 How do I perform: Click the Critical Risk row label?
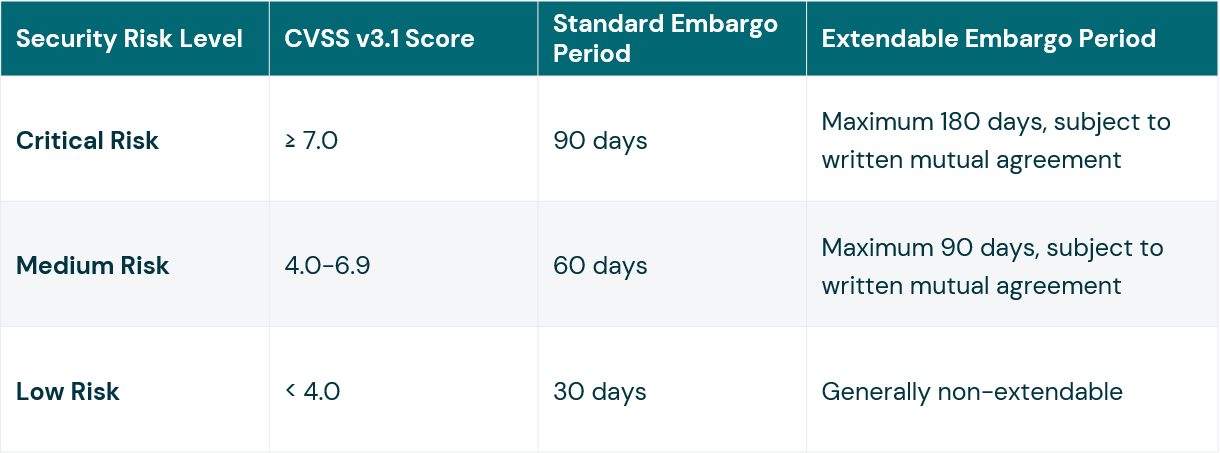coord(87,140)
